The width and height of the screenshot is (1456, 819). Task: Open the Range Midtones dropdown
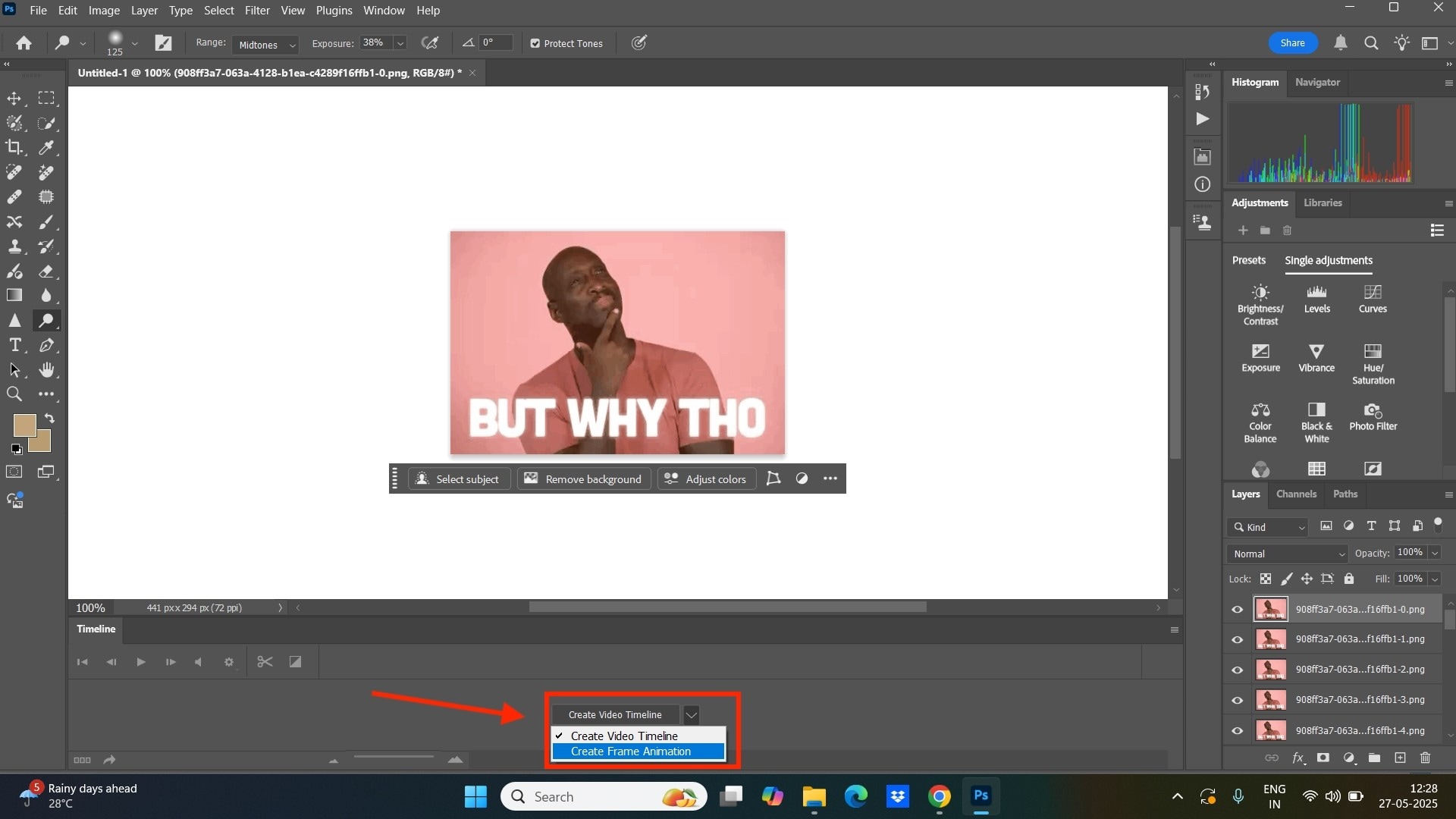coord(266,45)
